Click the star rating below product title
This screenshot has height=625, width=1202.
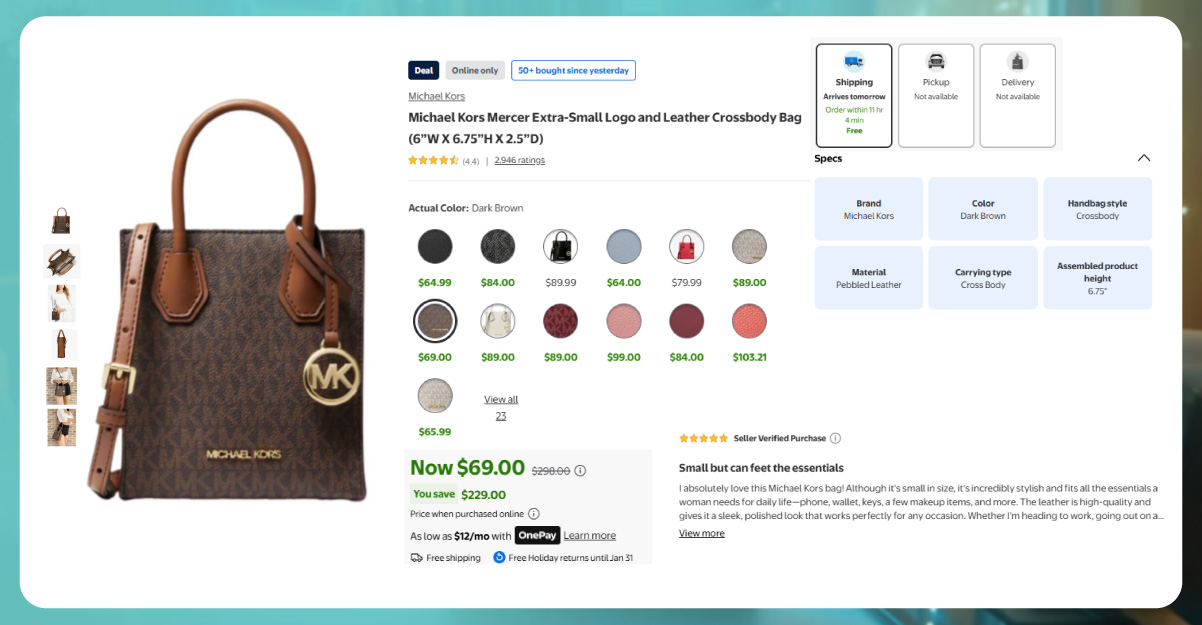coord(433,160)
